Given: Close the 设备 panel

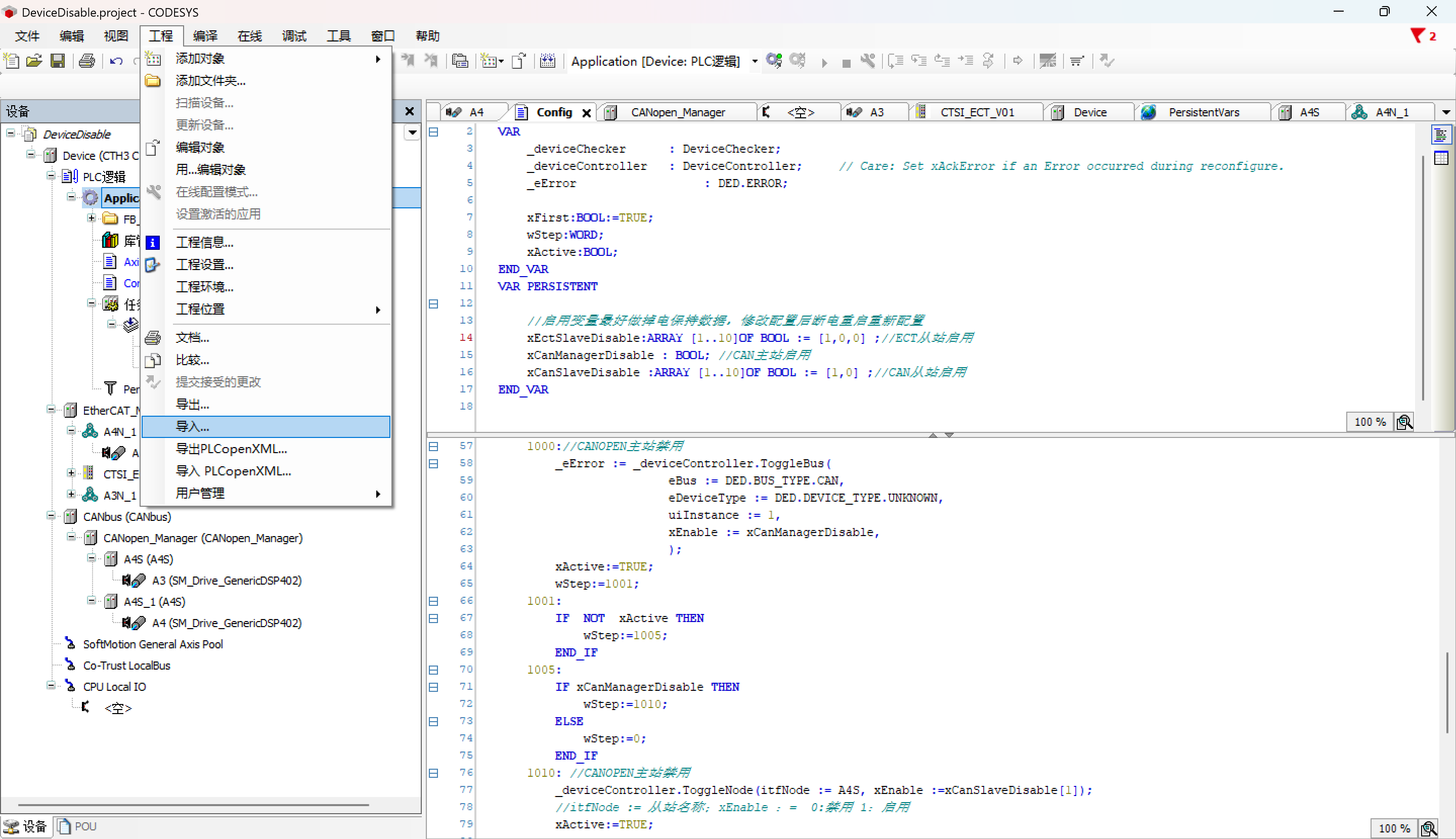Looking at the screenshot, I should pos(410,111).
